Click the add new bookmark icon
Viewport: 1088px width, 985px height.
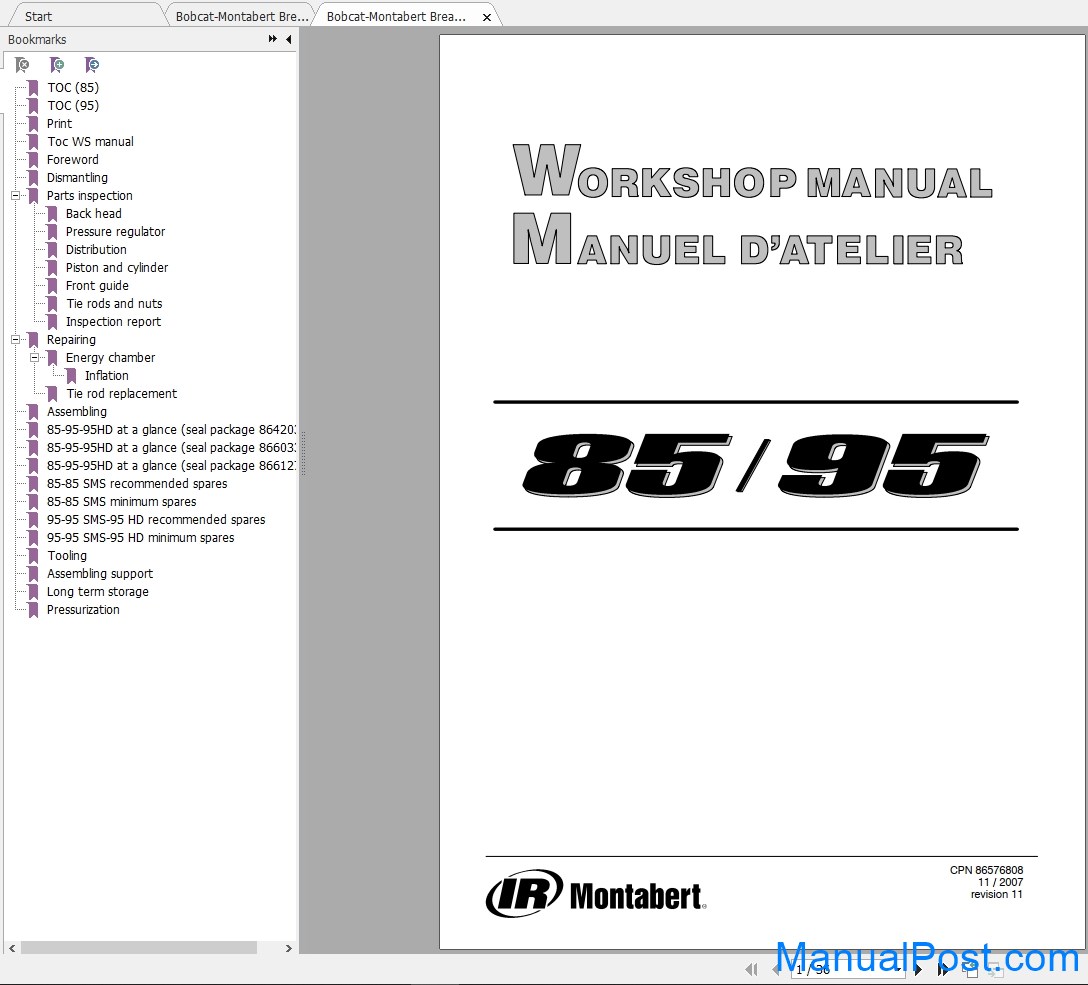point(57,65)
